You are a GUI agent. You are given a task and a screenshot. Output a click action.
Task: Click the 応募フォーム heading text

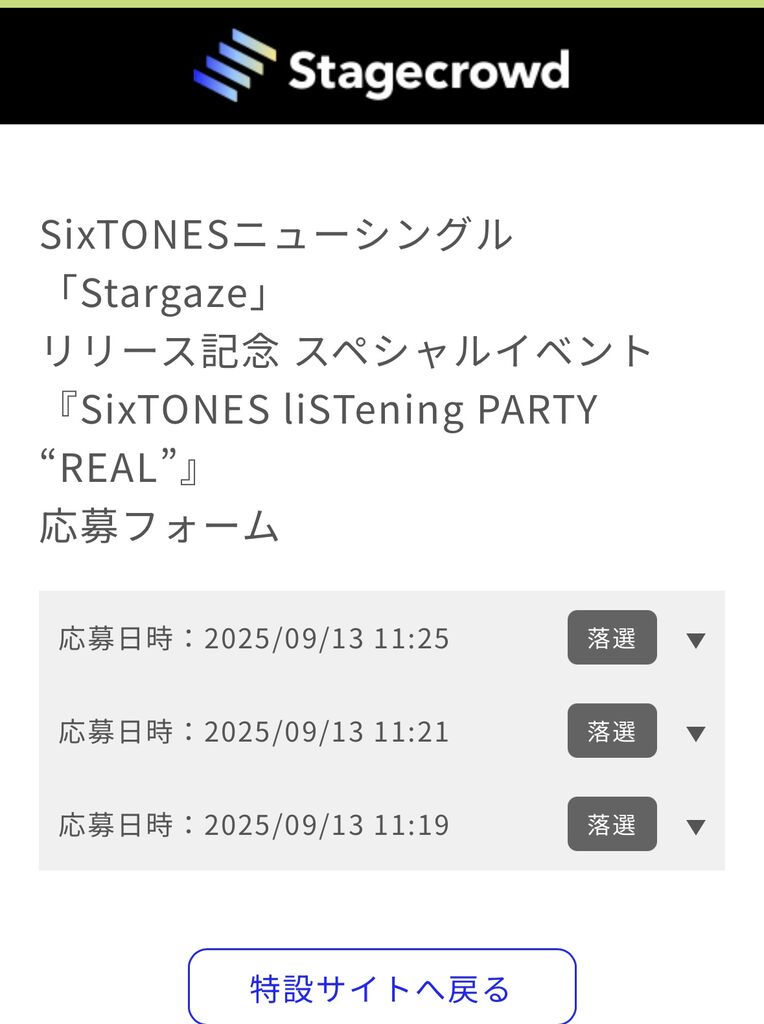point(159,526)
